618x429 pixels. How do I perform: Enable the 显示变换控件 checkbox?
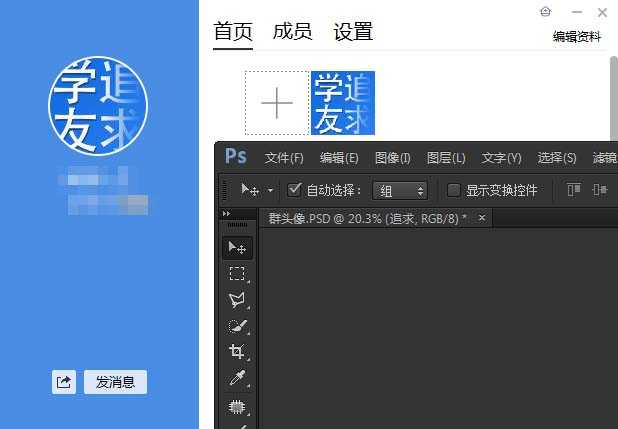[x=453, y=190]
